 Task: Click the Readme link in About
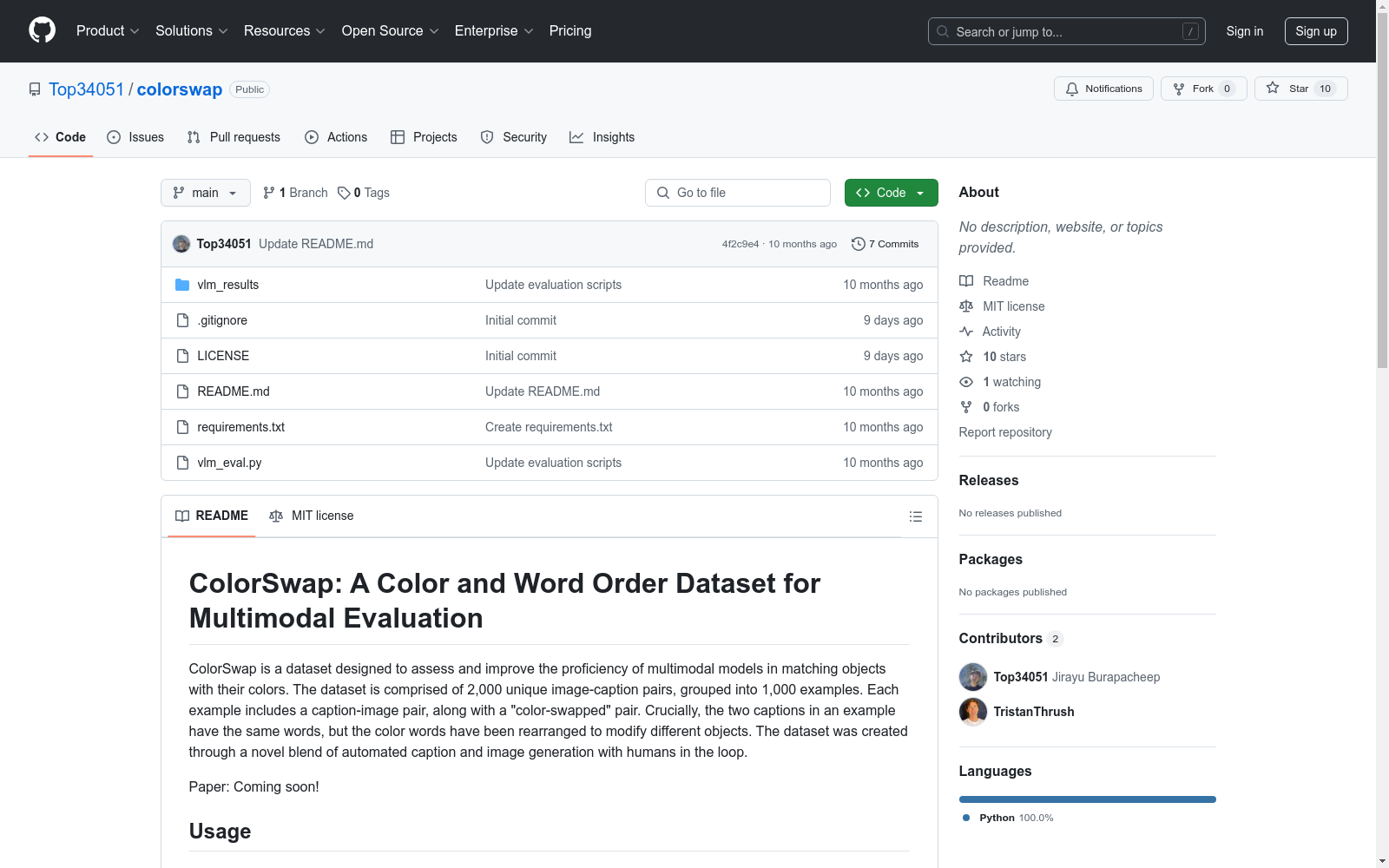[x=994, y=281]
